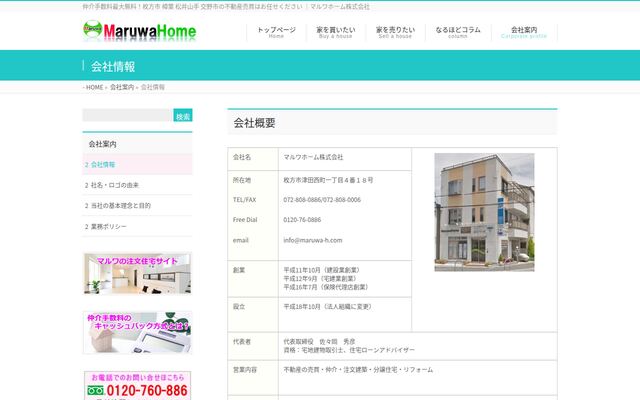Focus the sidebar search input field
Screen dimensions: 640x400
[128, 115]
